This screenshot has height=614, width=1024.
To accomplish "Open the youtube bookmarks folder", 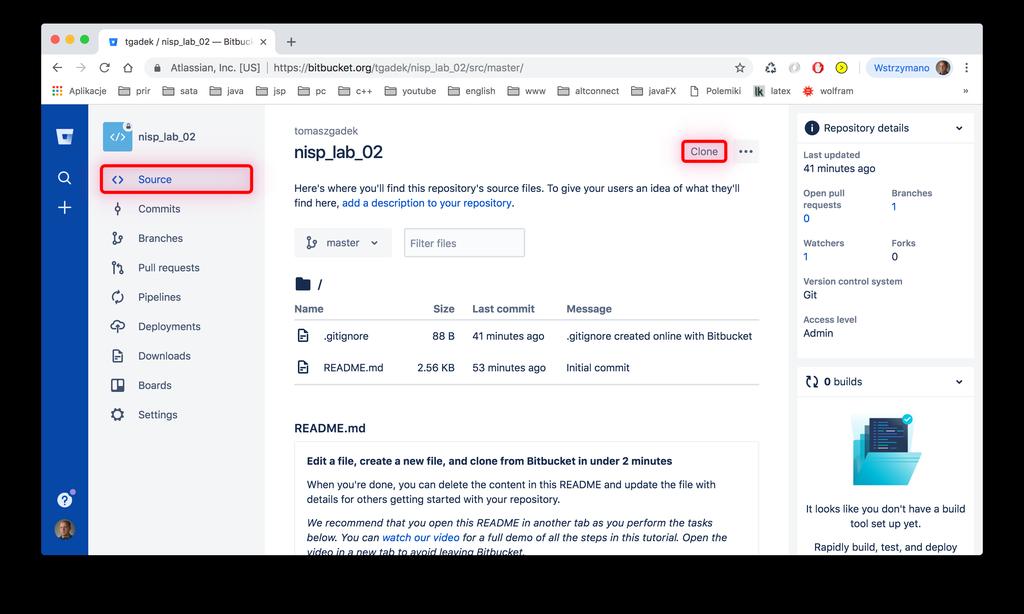I will [x=410, y=91].
